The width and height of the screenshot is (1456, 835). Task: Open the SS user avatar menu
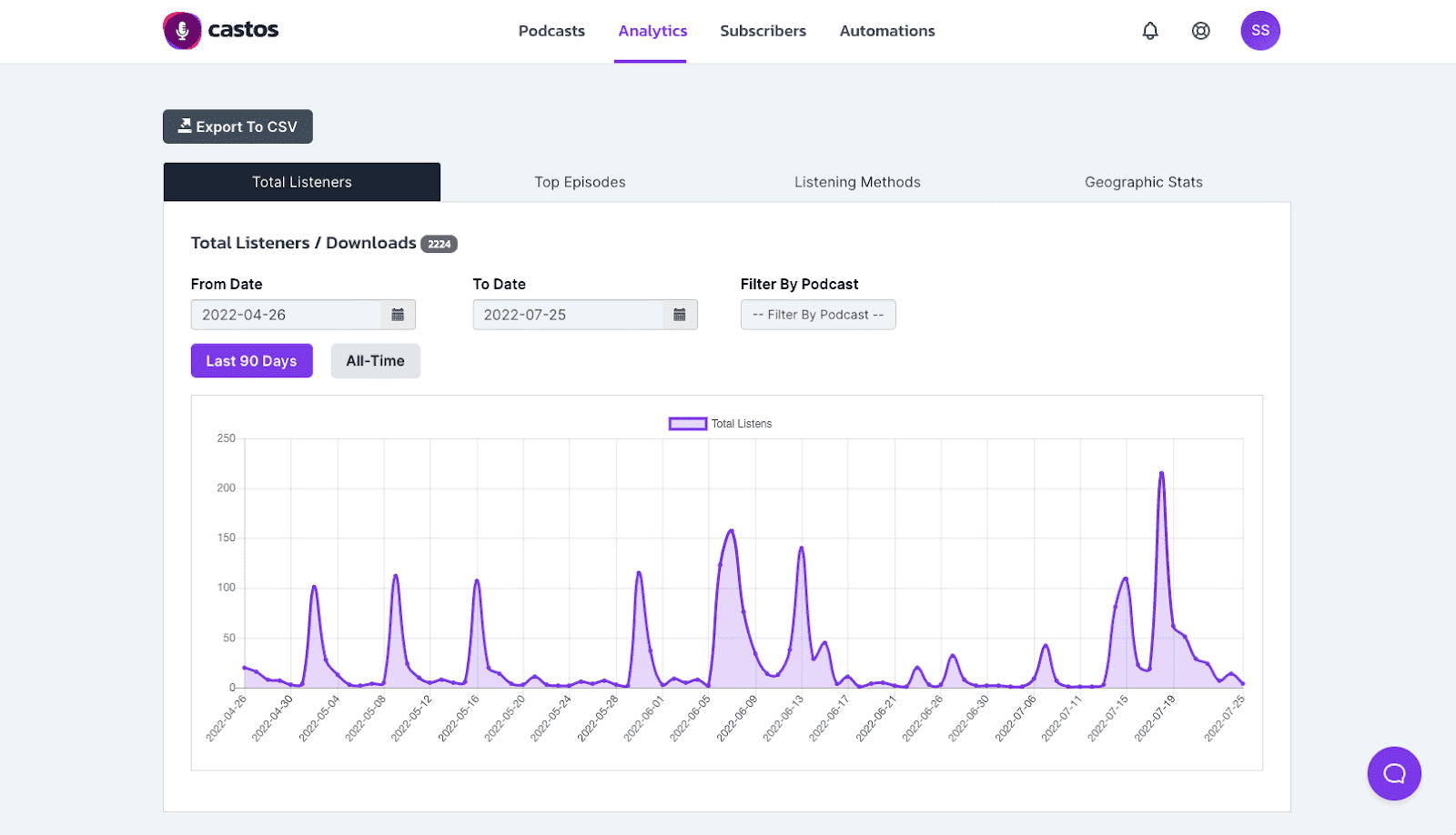[1260, 31]
